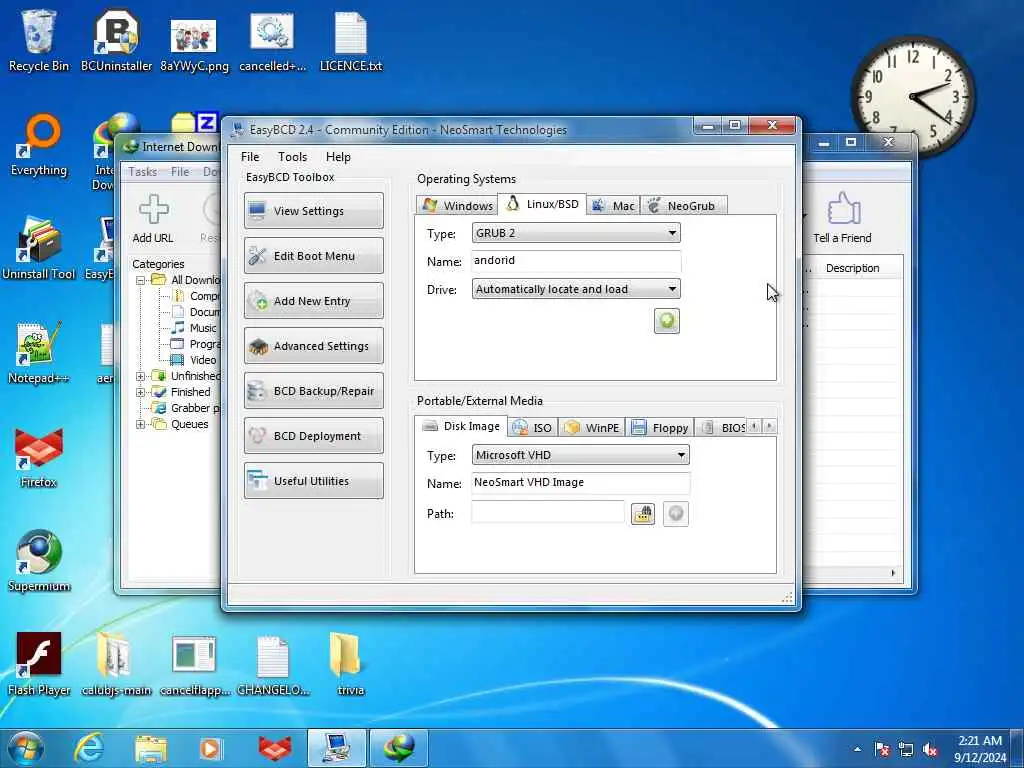The width and height of the screenshot is (1024, 768).
Task: Open File menu in Internet Download Manager
Action: click(x=180, y=172)
